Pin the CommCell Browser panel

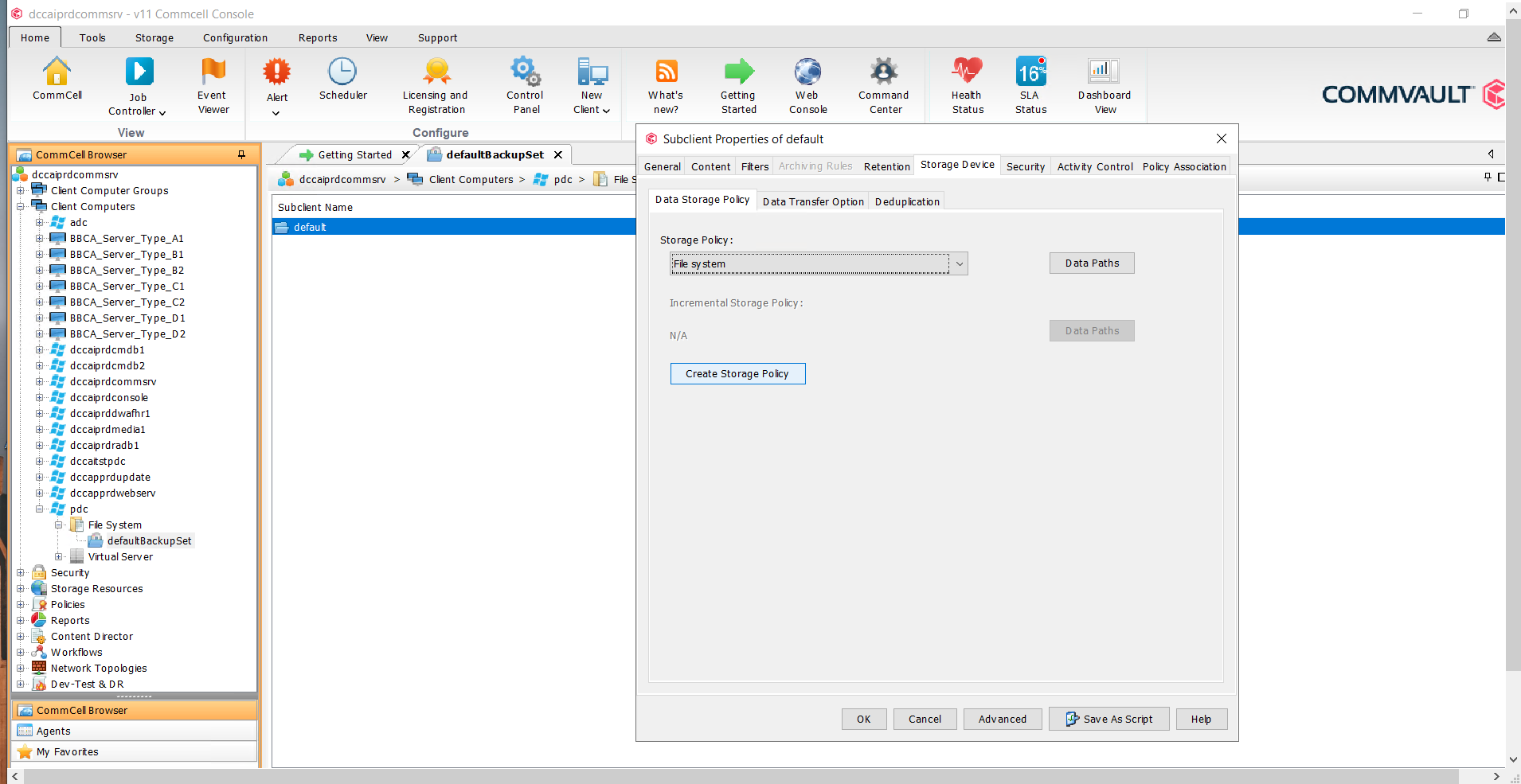[241, 154]
